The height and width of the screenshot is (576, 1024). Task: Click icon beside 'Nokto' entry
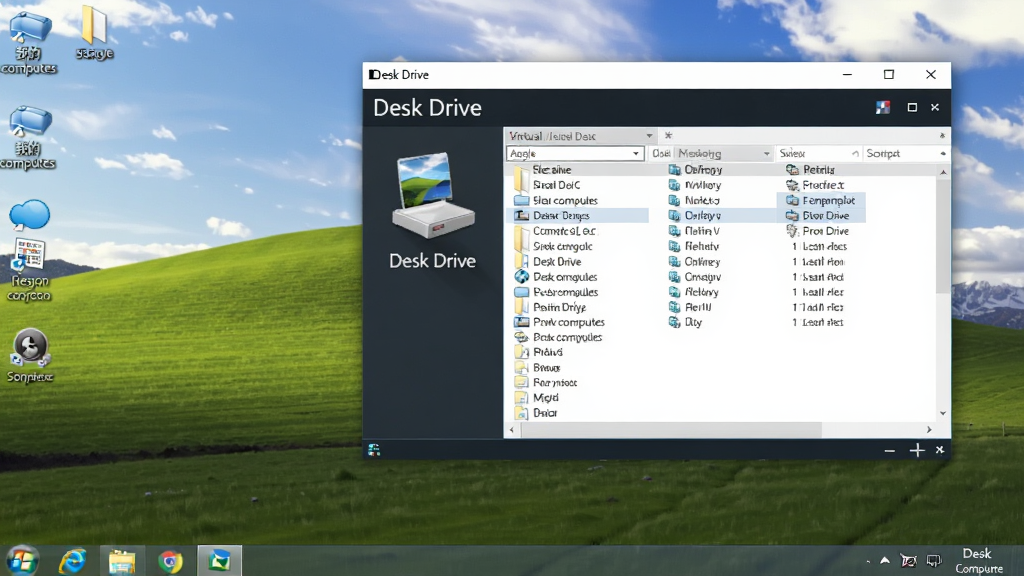click(675, 200)
